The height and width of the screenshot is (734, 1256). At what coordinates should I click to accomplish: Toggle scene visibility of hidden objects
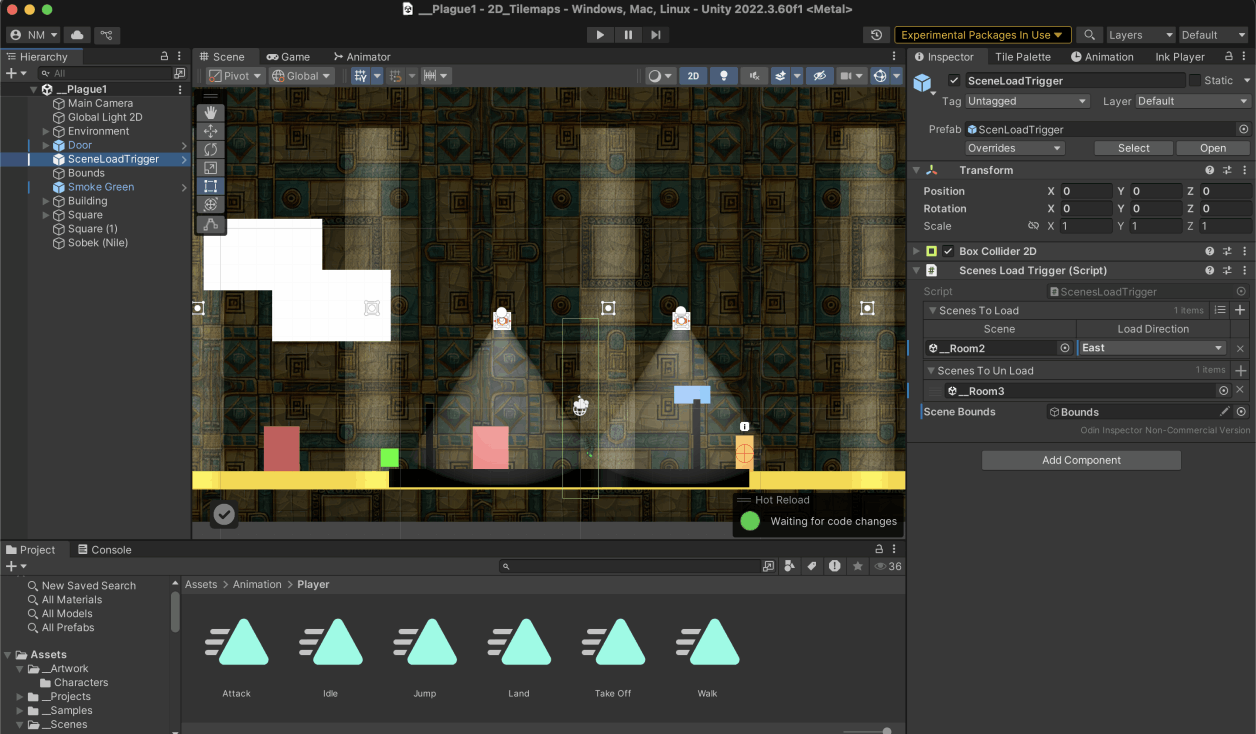tap(819, 76)
